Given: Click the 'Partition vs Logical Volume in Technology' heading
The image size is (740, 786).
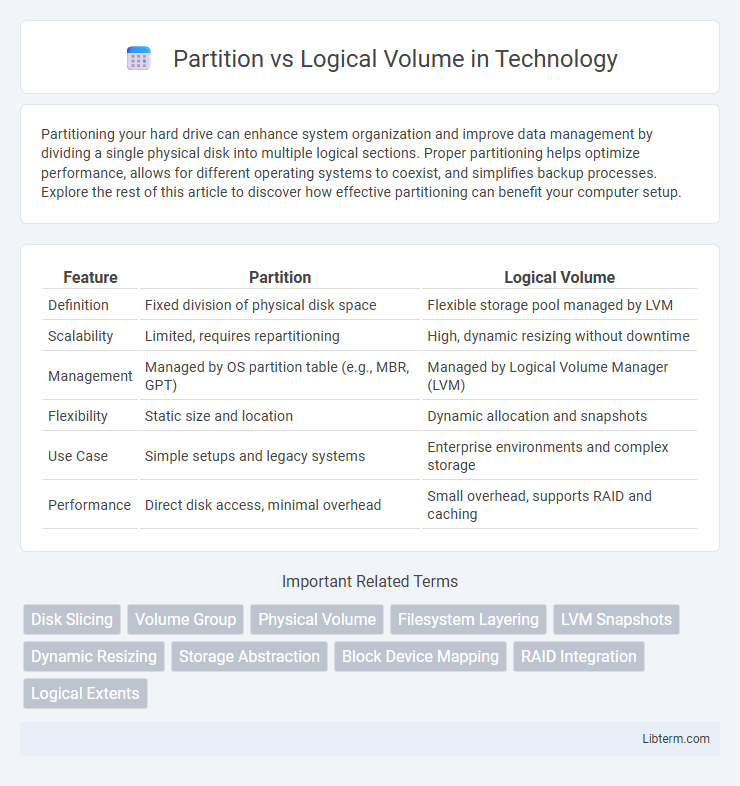Looking at the screenshot, I should click(x=395, y=59).
